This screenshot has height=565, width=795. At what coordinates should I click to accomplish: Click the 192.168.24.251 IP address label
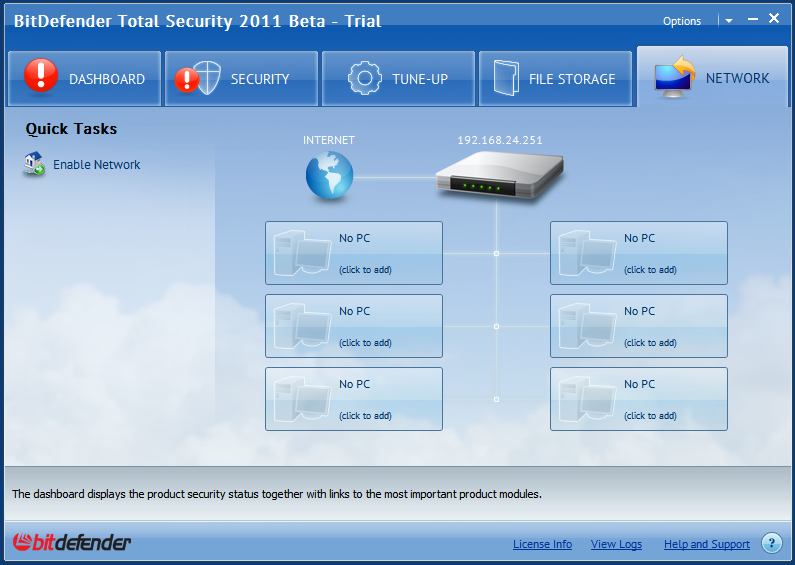[x=500, y=140]
